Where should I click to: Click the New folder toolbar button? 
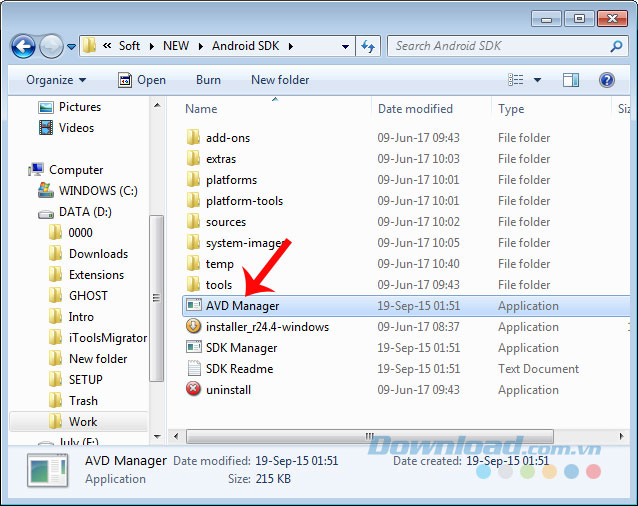(x=280, y=80)
